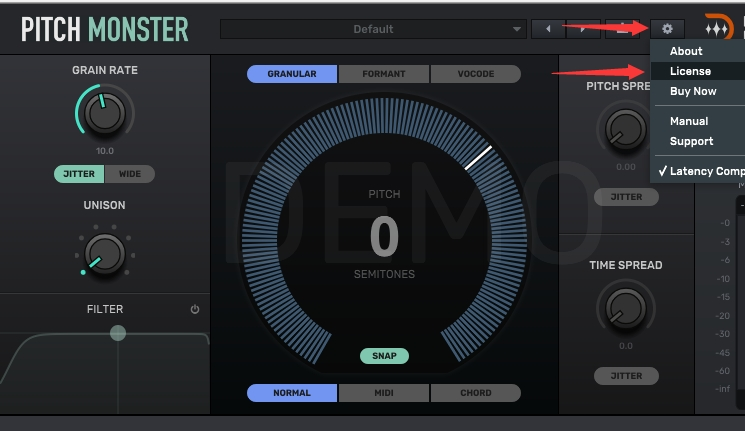
Task: Click the Pitch Spread value 0.00
Action: point(626,167)
